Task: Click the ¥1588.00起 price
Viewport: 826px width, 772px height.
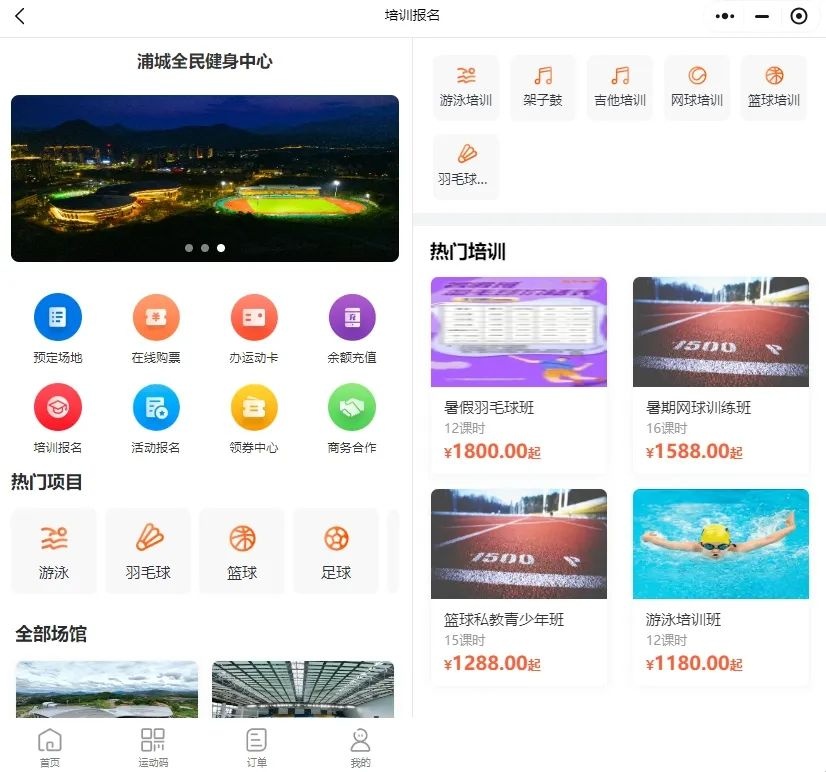Action: 694,452
